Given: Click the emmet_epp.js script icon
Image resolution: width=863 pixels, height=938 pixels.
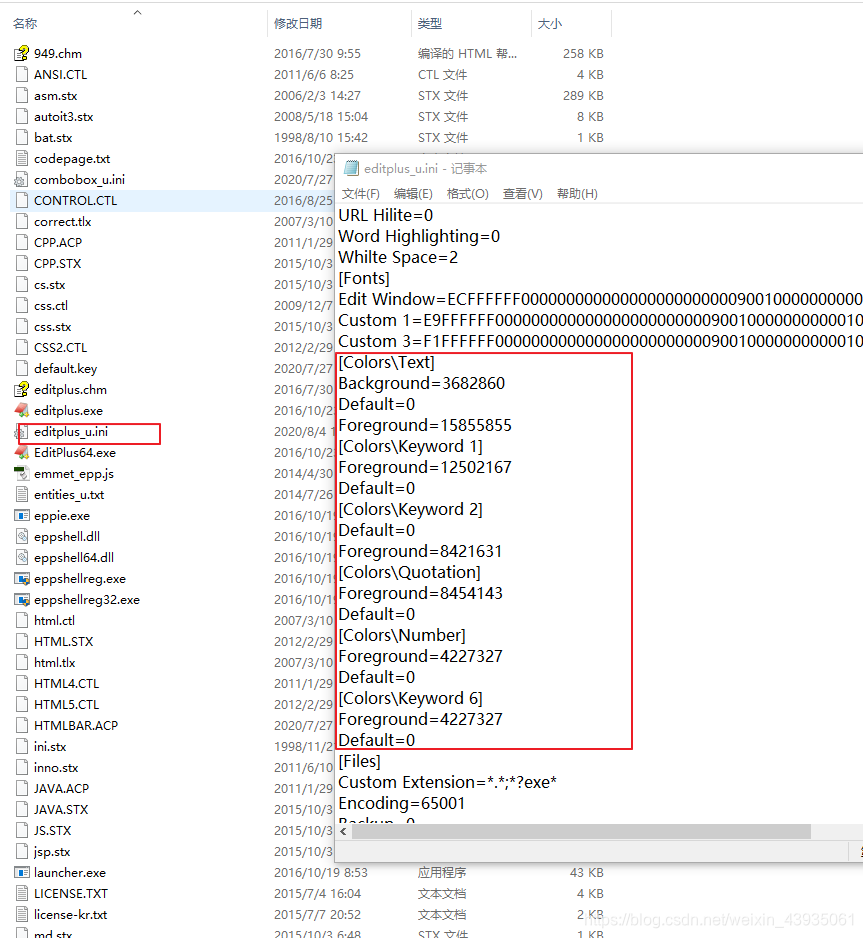Looking at the screenshot, I should 22,474.
